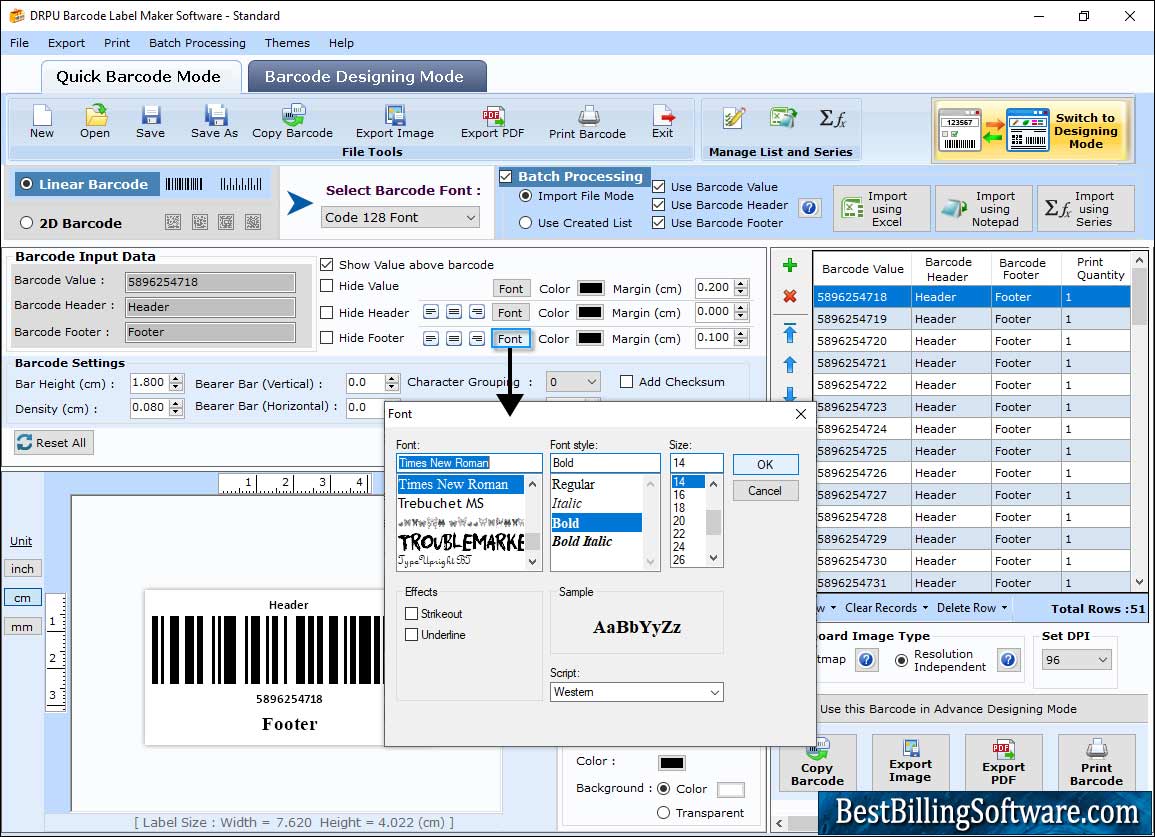
Task: Click header Color black swatch
Action: click(x=590, y=312)
